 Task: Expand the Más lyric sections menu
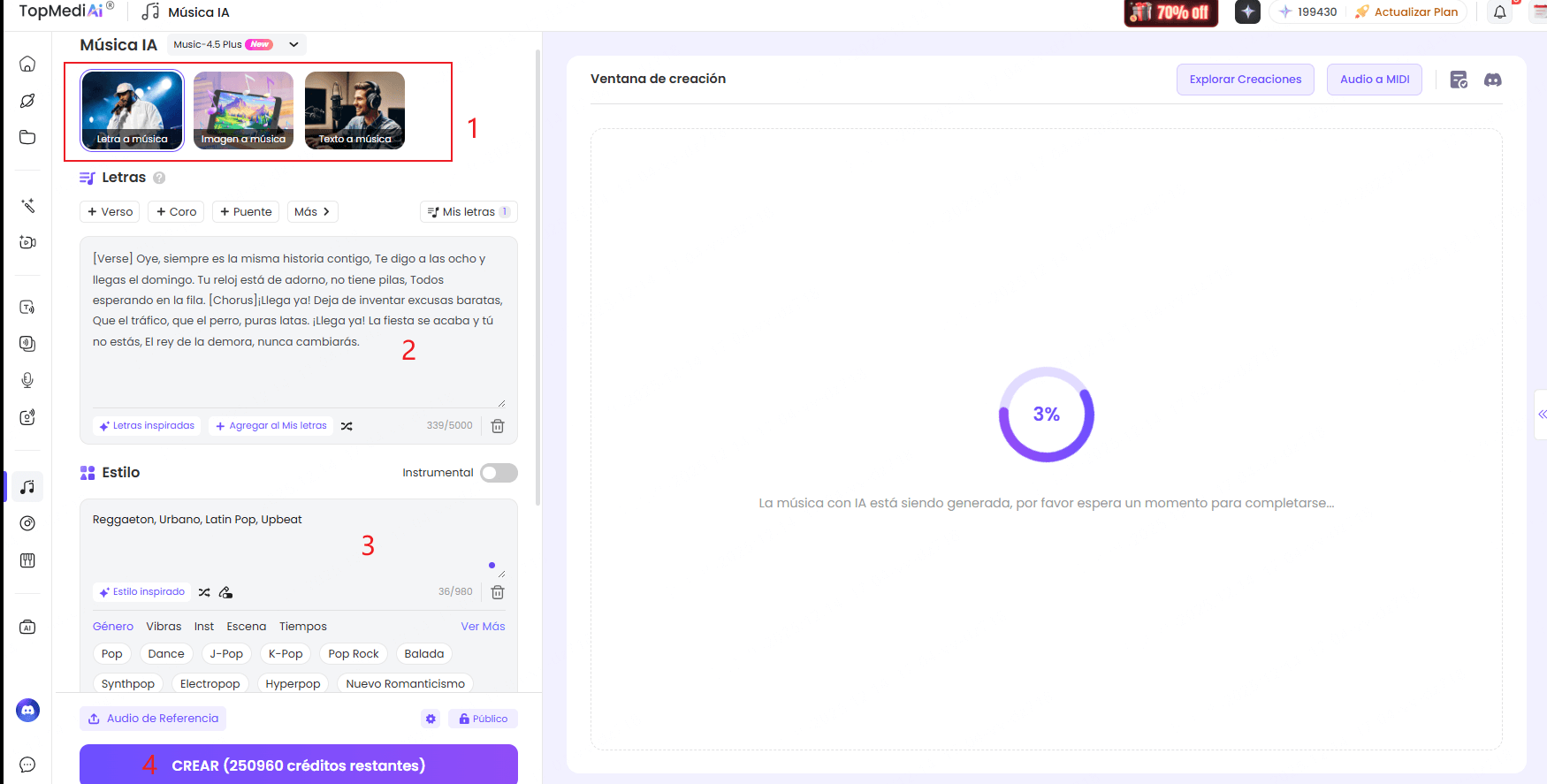tap(312, 212)
